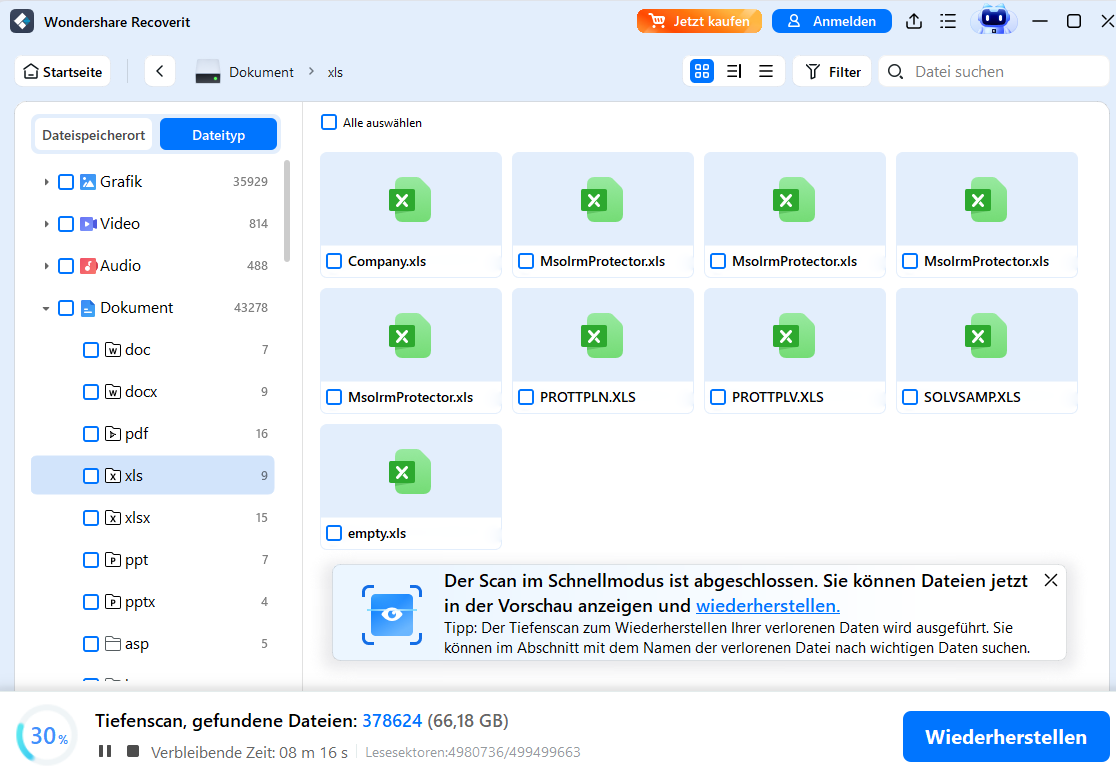This screenshot has height=768, width=1116.
Task: Open the AI robot assistant icon
Action: pos(993,21)
